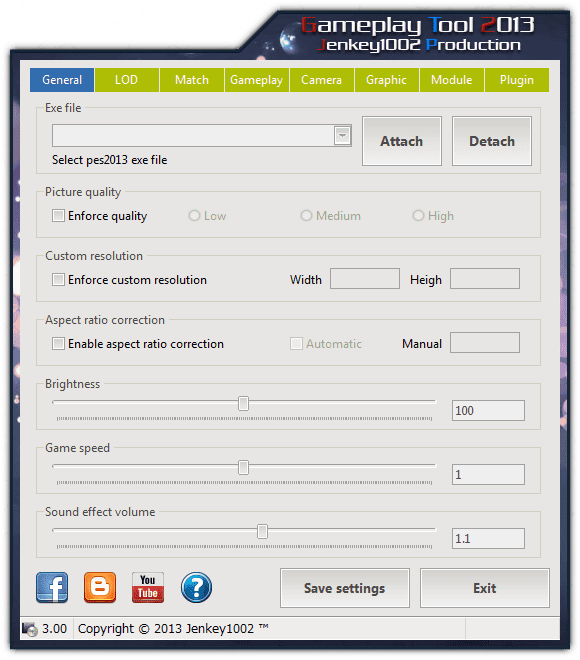Tick the Enforce quality checkbox
Screen dimensions: 580x660
pos(58,216)
